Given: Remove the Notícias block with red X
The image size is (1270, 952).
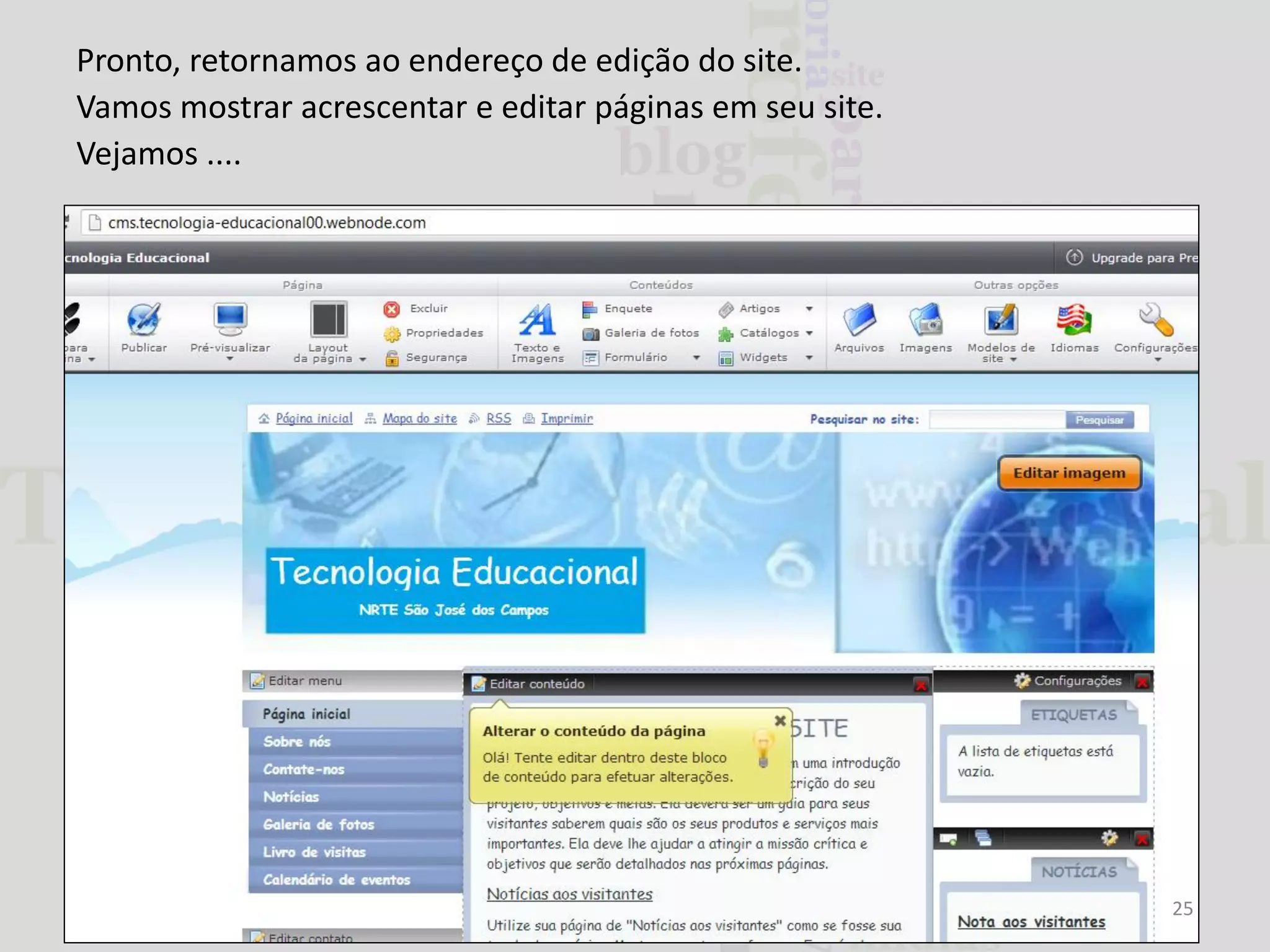Looking at the screenshot, I should pyautogui.click(x=1142, y=839).
